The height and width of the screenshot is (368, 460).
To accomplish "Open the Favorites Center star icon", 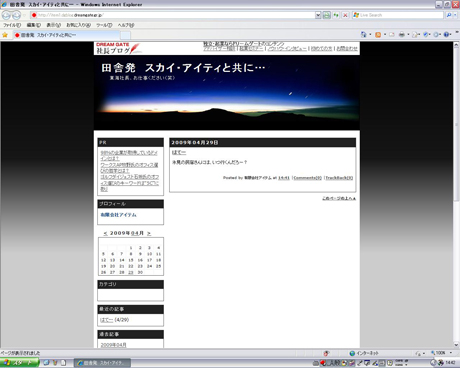I will 5,35.
